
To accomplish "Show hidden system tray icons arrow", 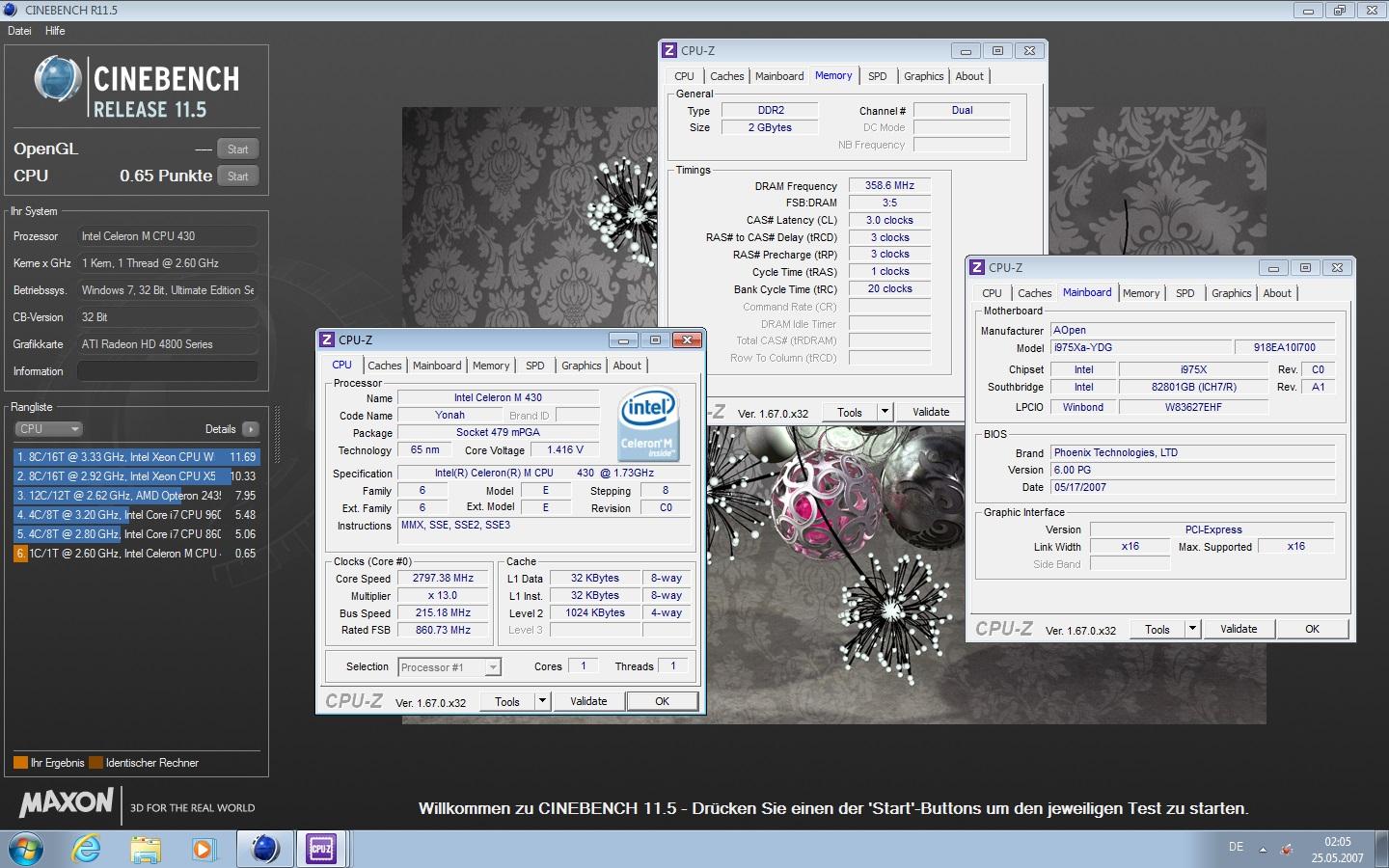I will coord(1263,850).
